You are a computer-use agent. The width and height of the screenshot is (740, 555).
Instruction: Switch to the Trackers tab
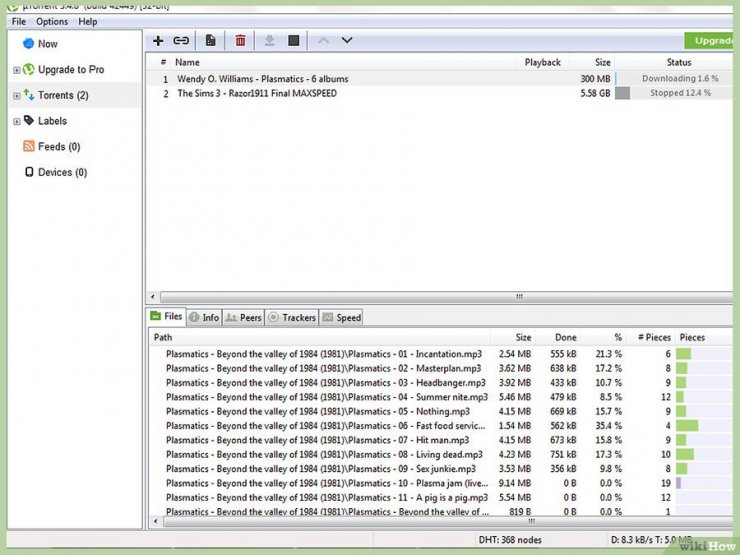(x=292, y=318)
